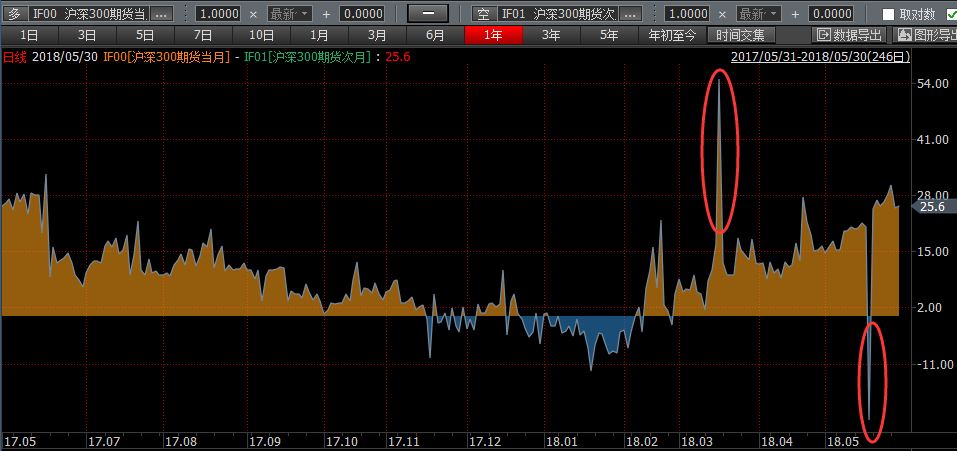Screen dimensions: 957x451
Task: Click the date range link 2017/05/31-2018/05/30
Action: tap(821, 57)
